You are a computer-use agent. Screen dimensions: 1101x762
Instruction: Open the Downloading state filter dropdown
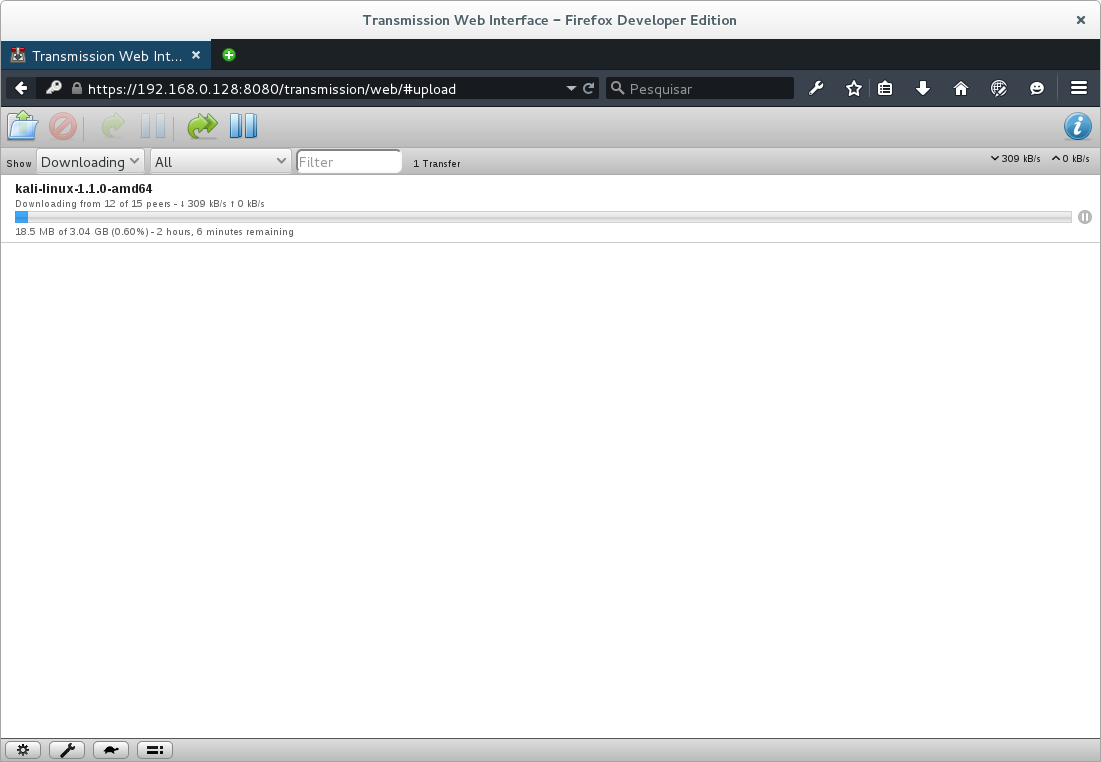coord(90,162)
